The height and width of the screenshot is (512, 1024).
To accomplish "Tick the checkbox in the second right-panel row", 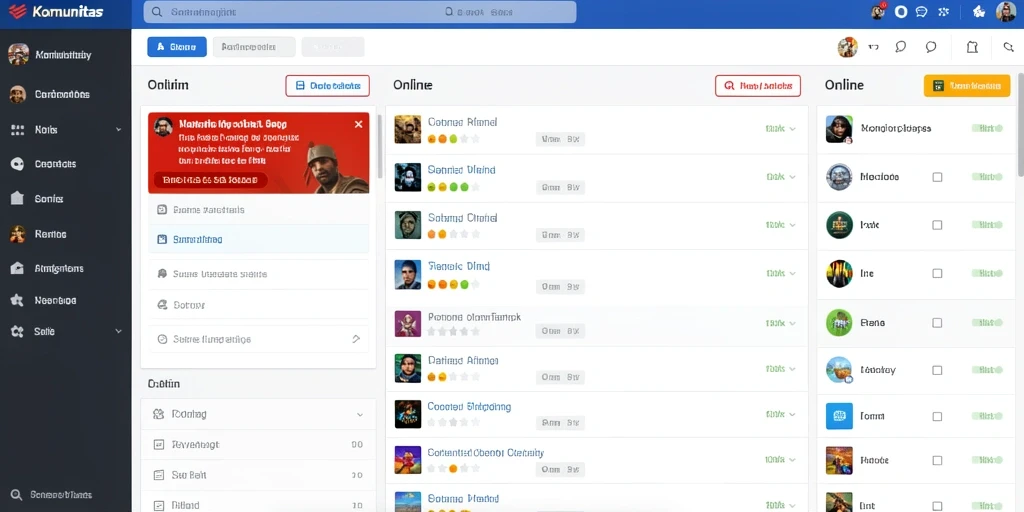I will pyautogui.click(x=937, y=177).
